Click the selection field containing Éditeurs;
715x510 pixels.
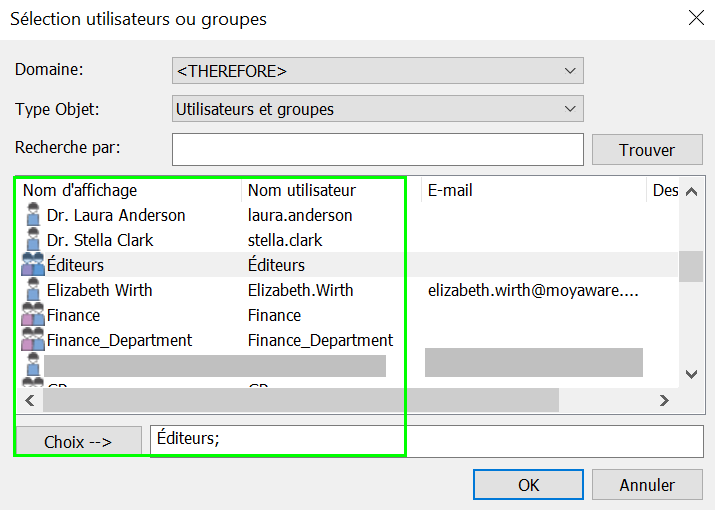pos(427,440)
